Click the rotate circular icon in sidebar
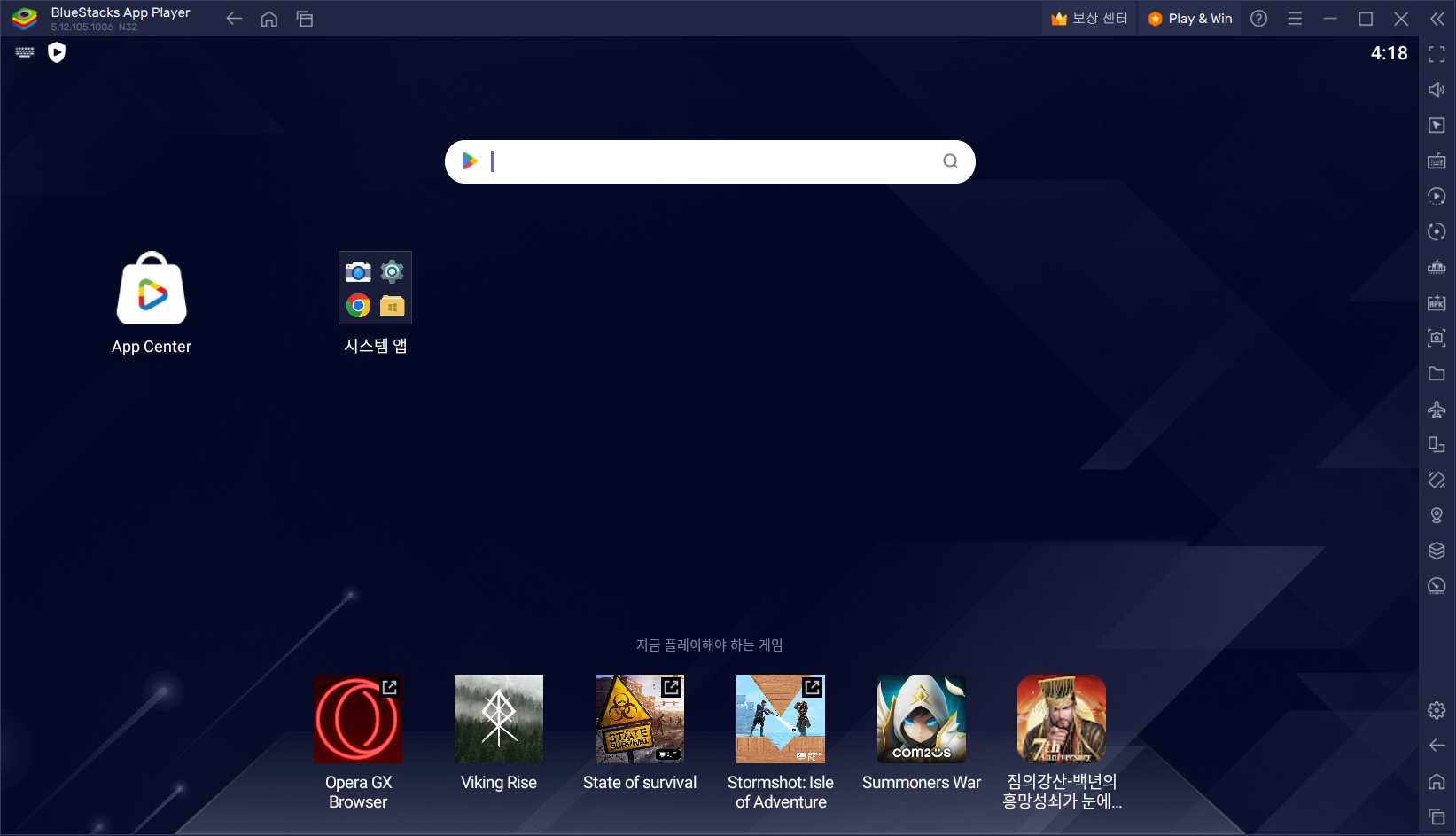This screenshot has width=1456, height=836. 1437,231
